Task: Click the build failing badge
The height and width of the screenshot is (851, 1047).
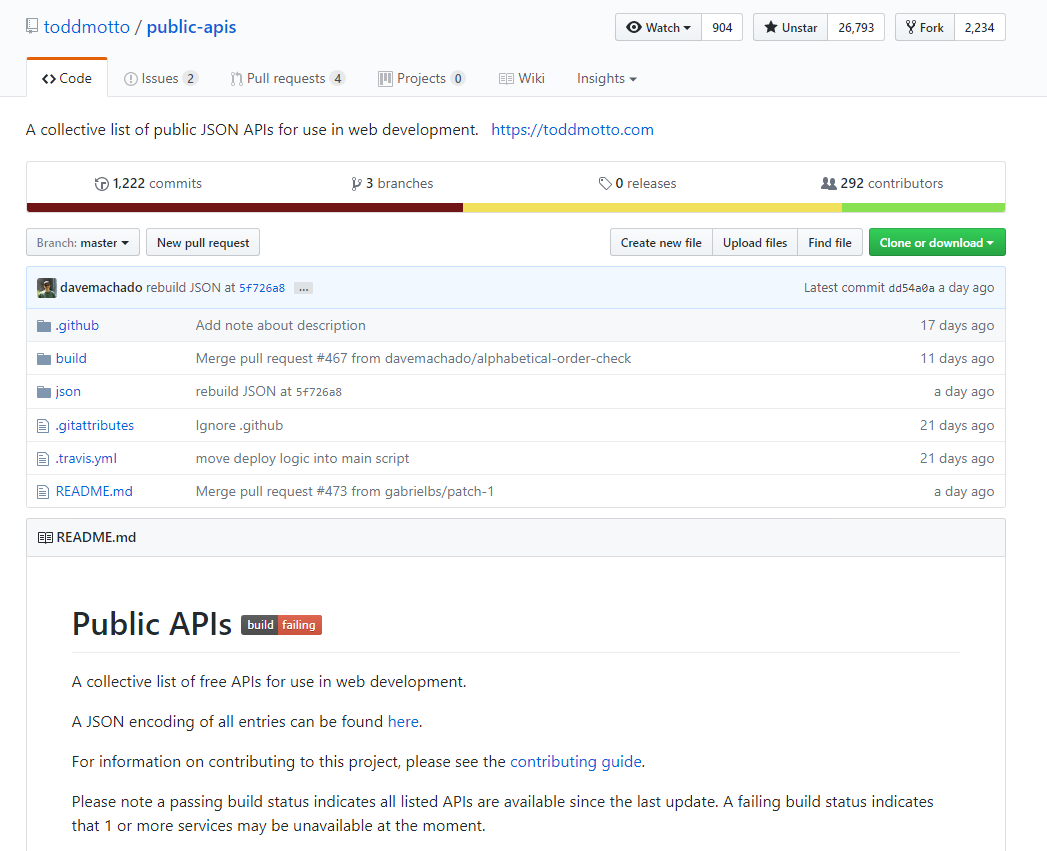Action: 281,625
